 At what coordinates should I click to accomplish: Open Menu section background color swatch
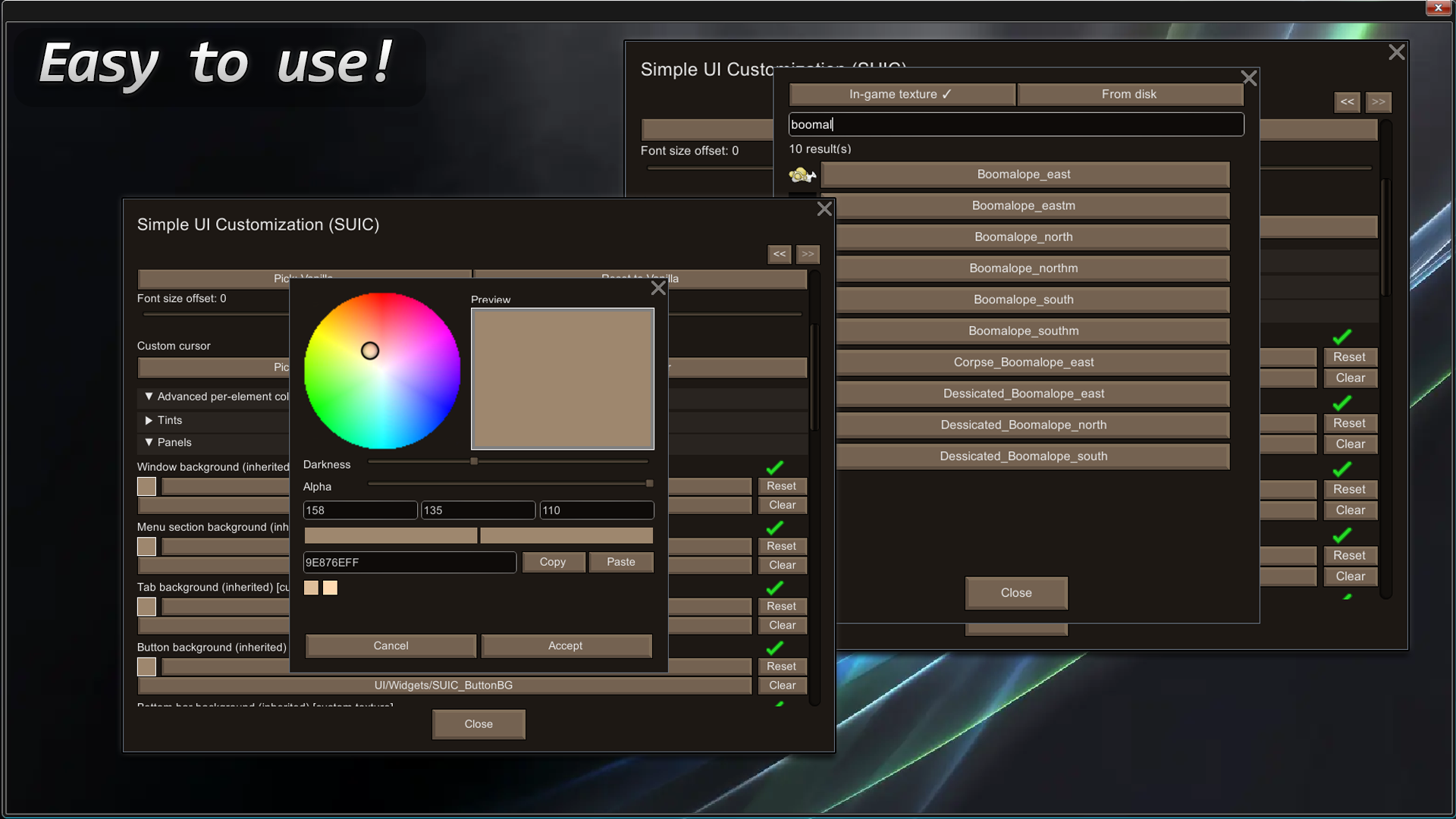pos(146,547)
